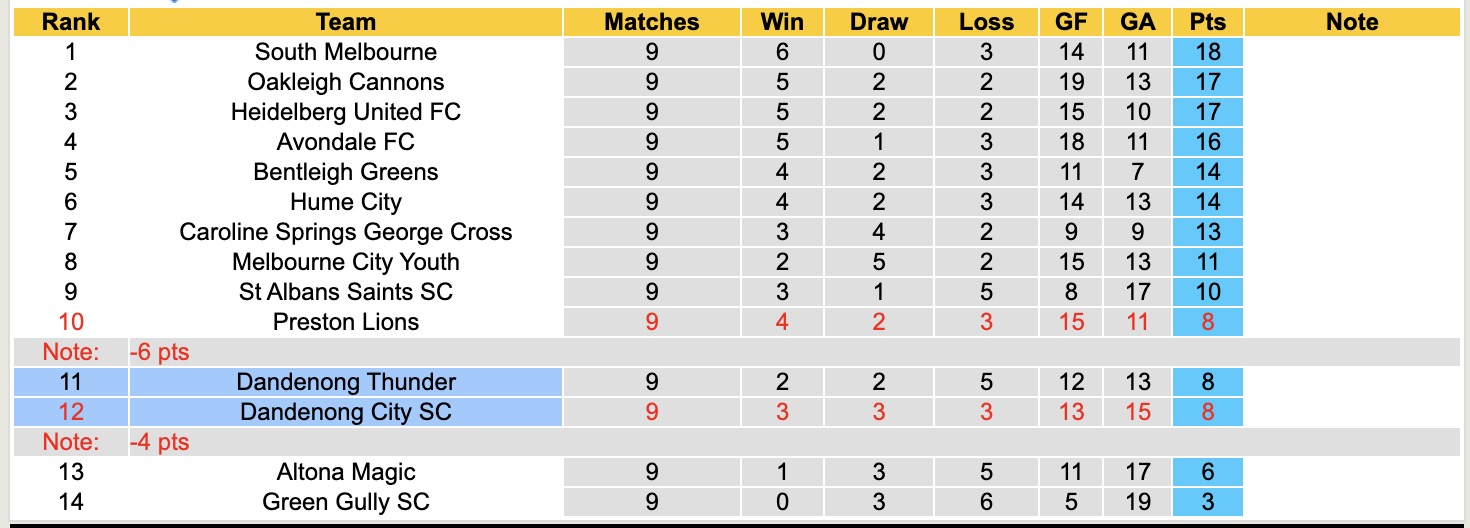1470x528 pixels.
Task: Open the South Melbourne team link
Action: [345, 52]
